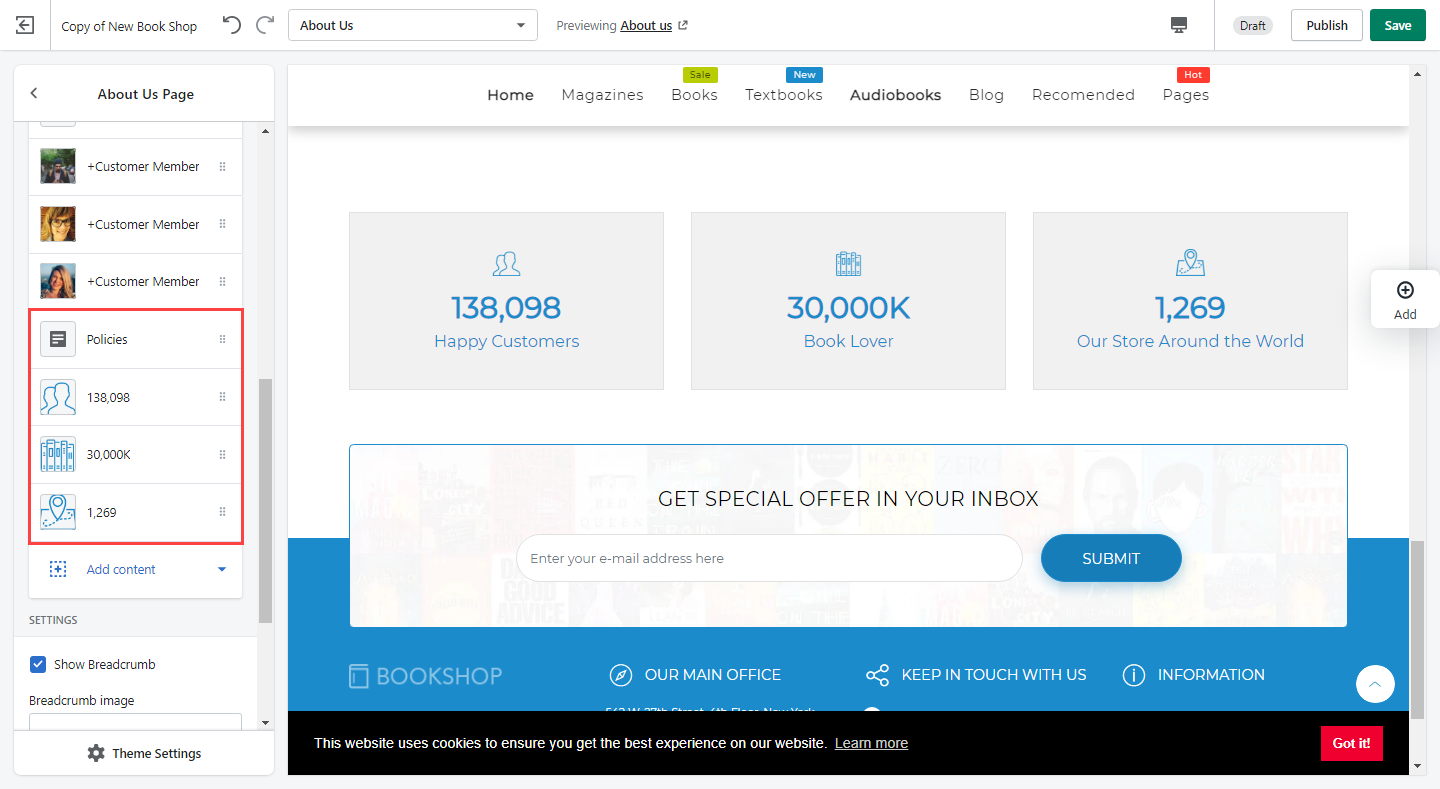Click the customers icon for 138,098 block
Screen dimensions: 1440x789
click(58, 397)
